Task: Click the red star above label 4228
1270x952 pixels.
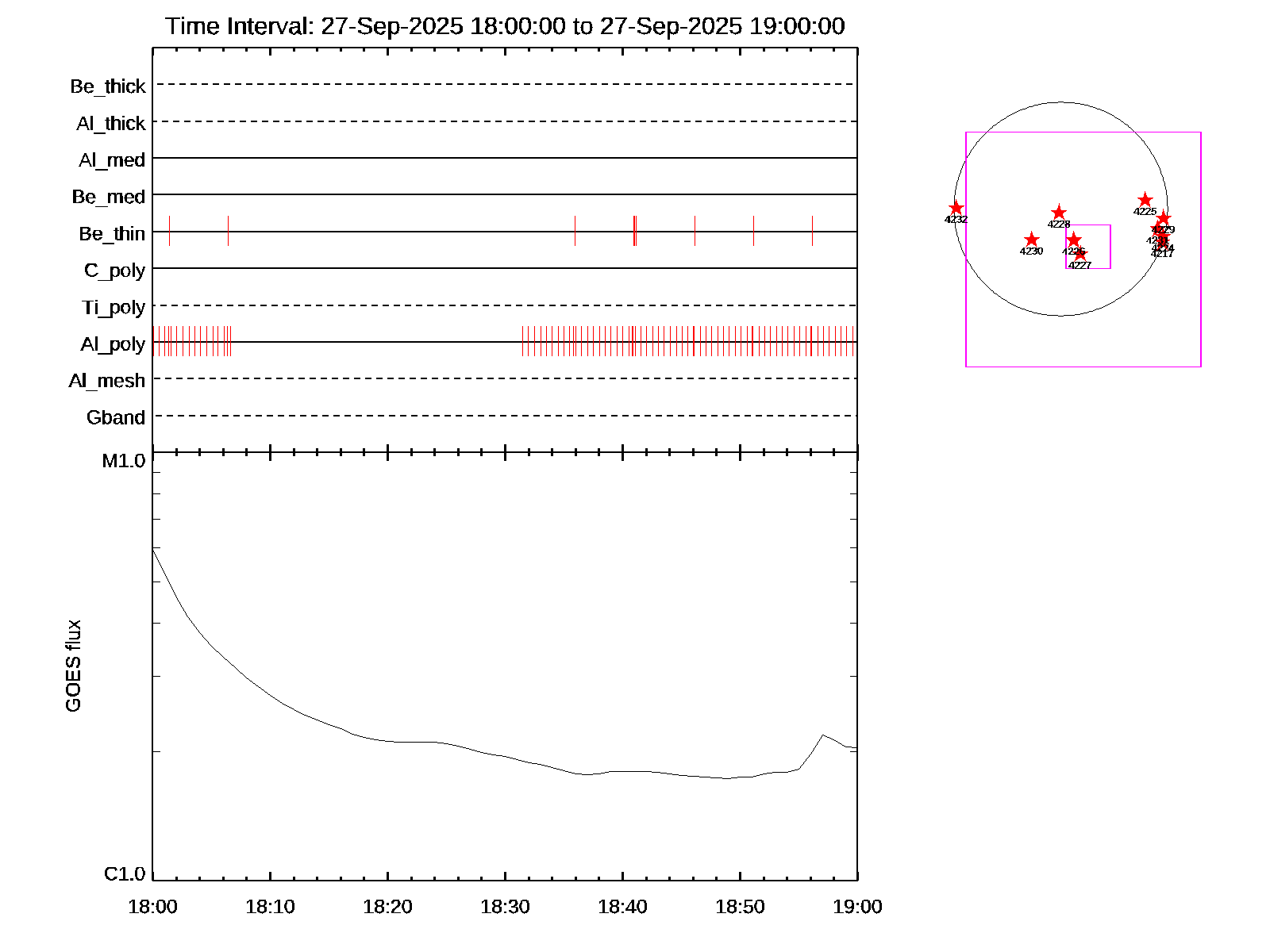Action: [x=1059, y=213]
